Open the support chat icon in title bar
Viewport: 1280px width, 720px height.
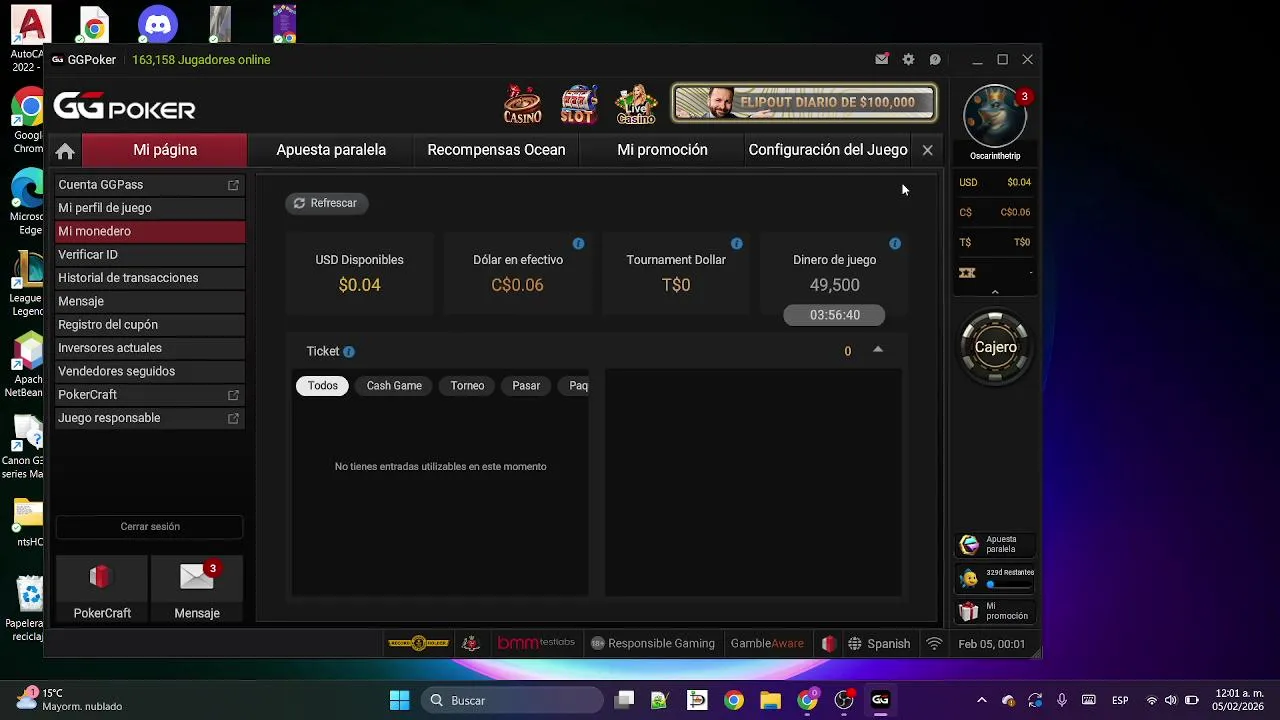point(935,60)
